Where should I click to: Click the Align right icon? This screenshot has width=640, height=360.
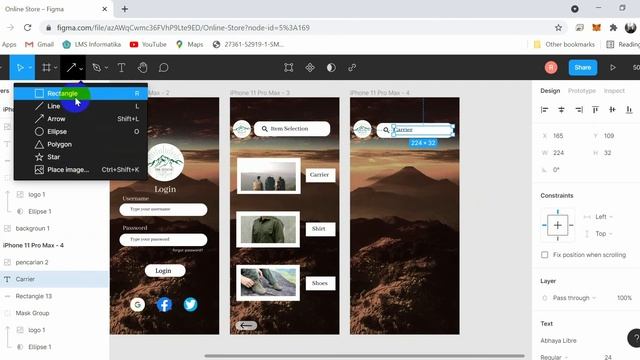[579, 110]
